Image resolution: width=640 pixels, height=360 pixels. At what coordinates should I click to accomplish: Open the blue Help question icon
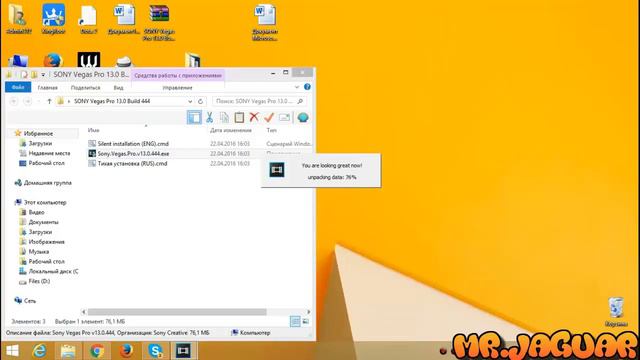coord(307,87)
